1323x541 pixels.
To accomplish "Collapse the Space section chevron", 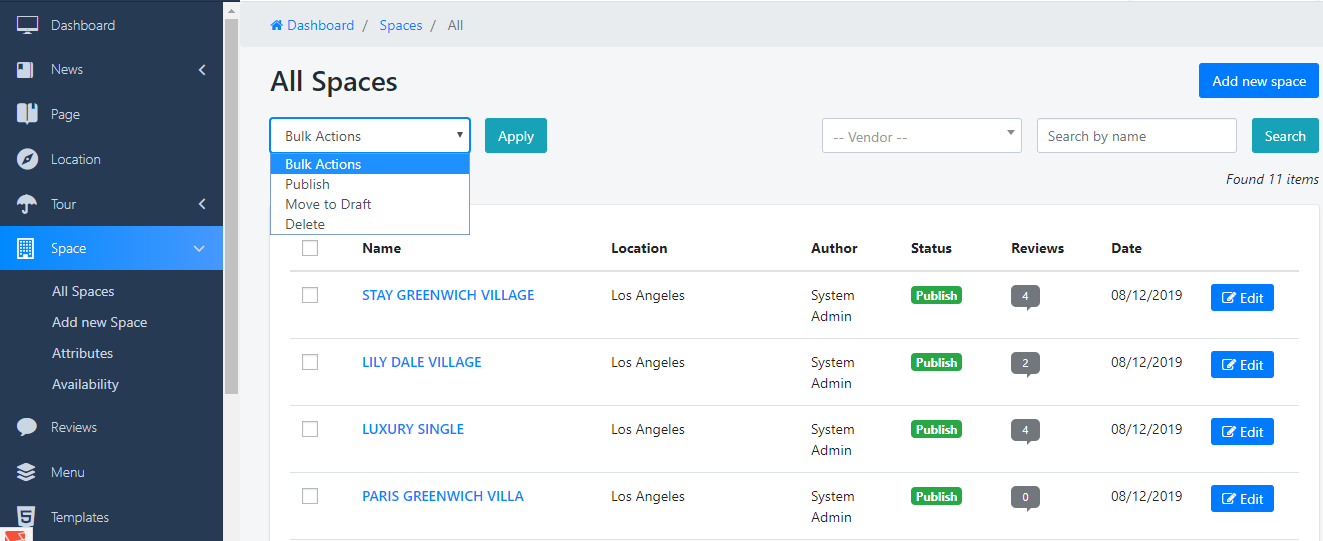I will pyautogui.click(x=199, y=249).
